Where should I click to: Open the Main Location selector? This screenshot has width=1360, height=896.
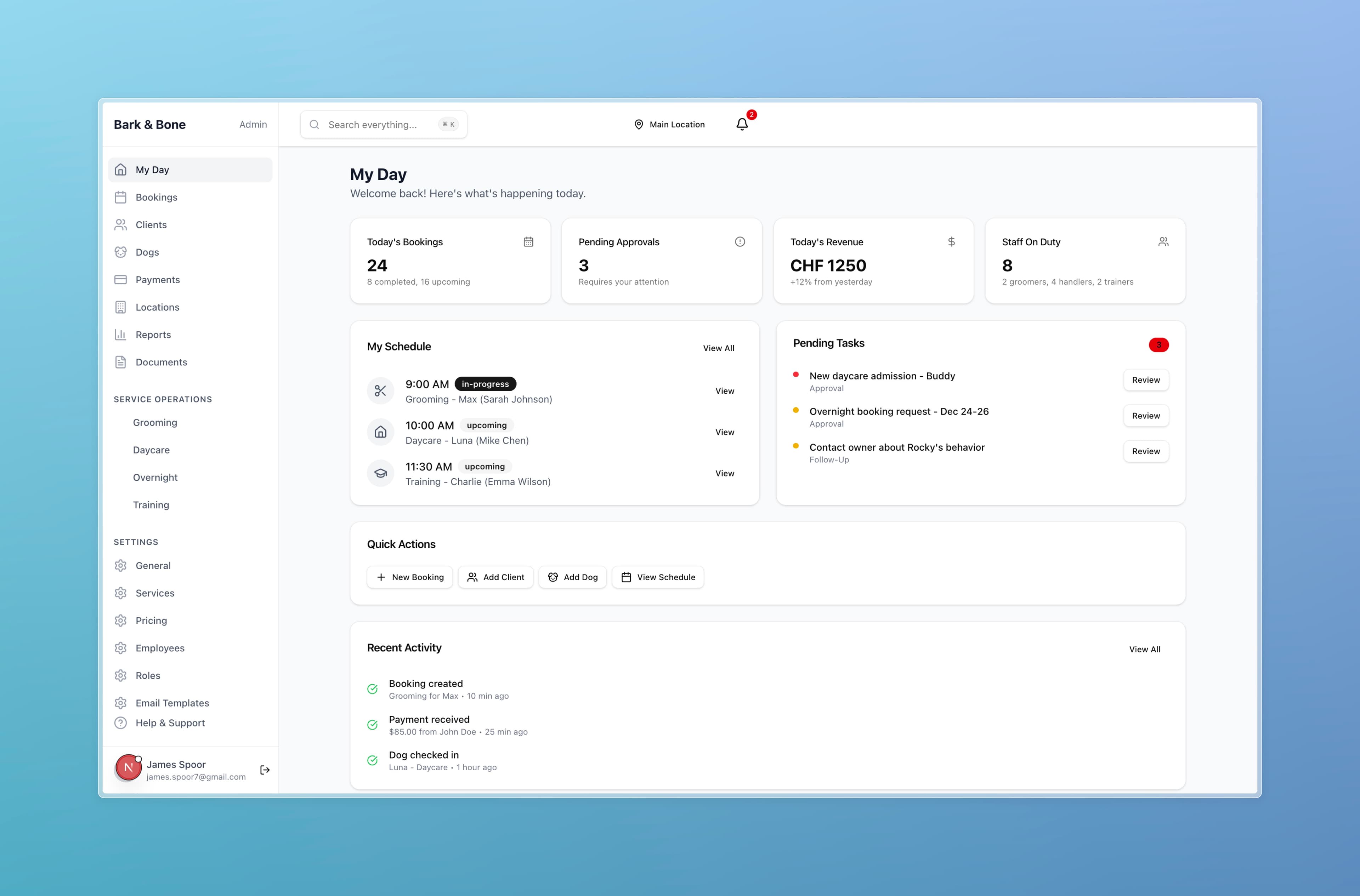(669, 124)
